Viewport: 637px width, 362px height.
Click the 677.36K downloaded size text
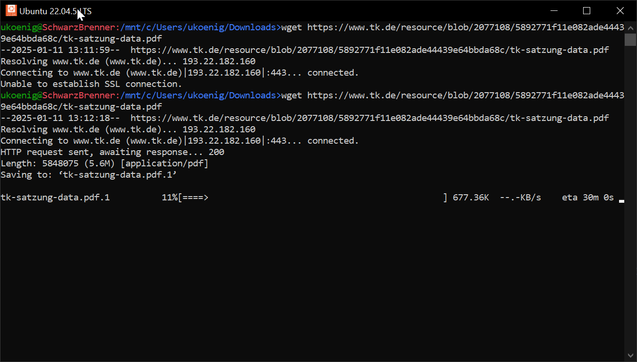(x=470, y=197)
